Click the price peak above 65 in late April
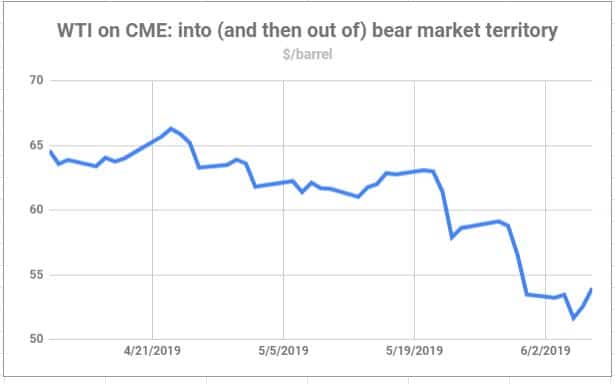This screenshot has width=615, height=384. [x=171, y=128]
